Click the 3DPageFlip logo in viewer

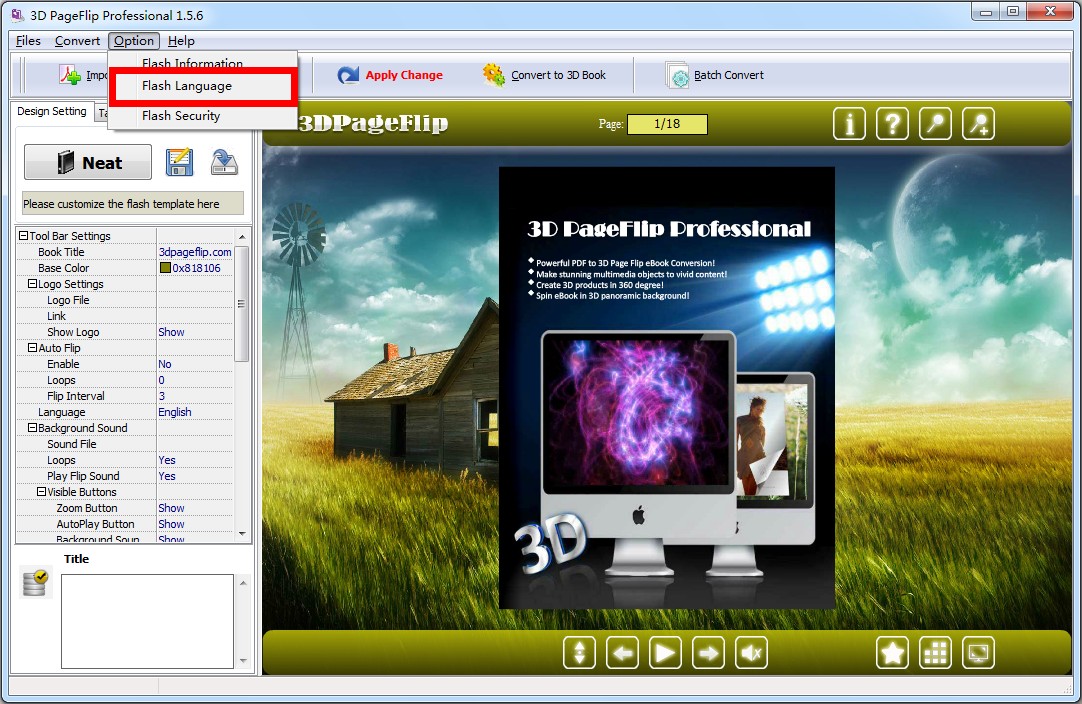point(373,123)
